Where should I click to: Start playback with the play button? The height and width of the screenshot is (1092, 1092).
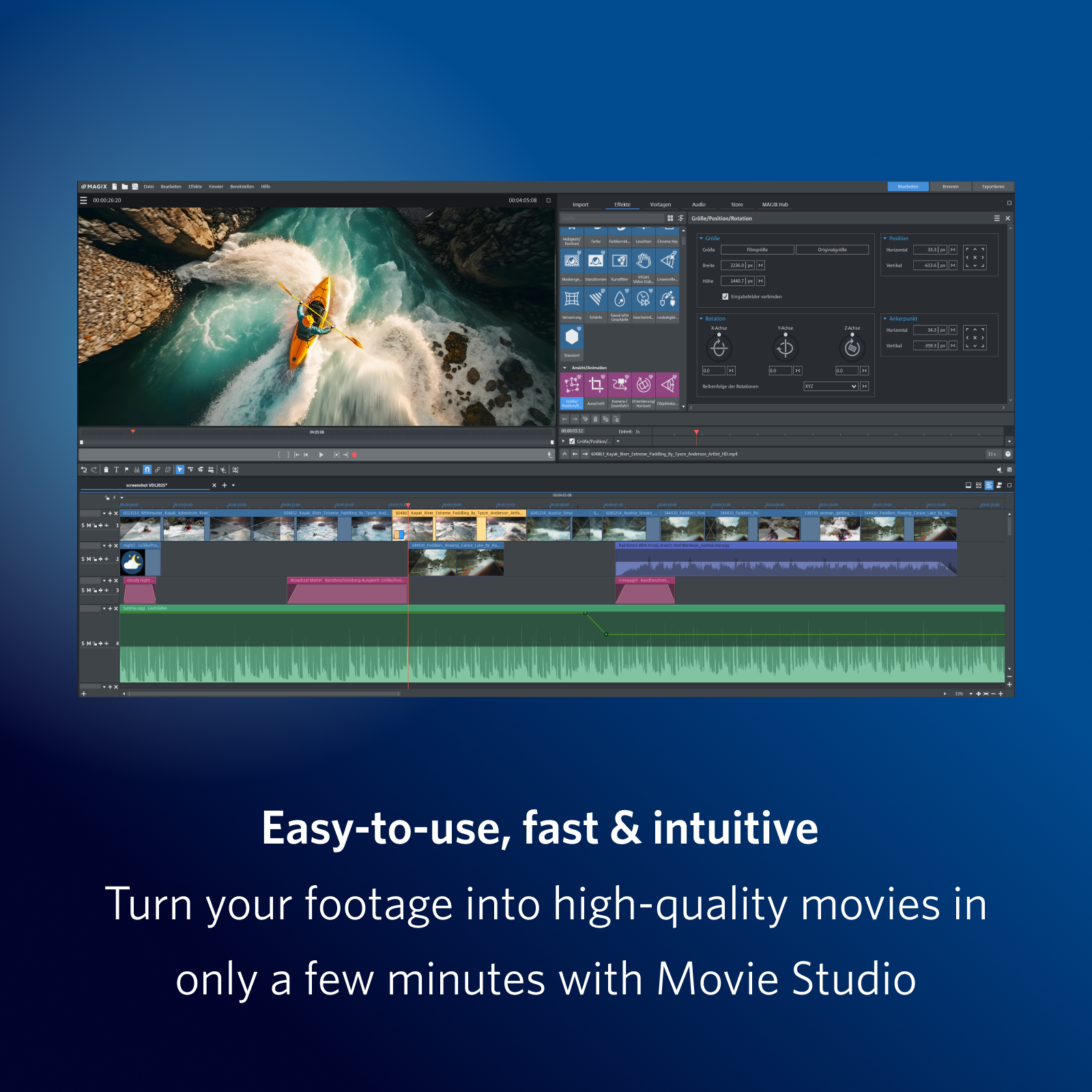point(321,455)
